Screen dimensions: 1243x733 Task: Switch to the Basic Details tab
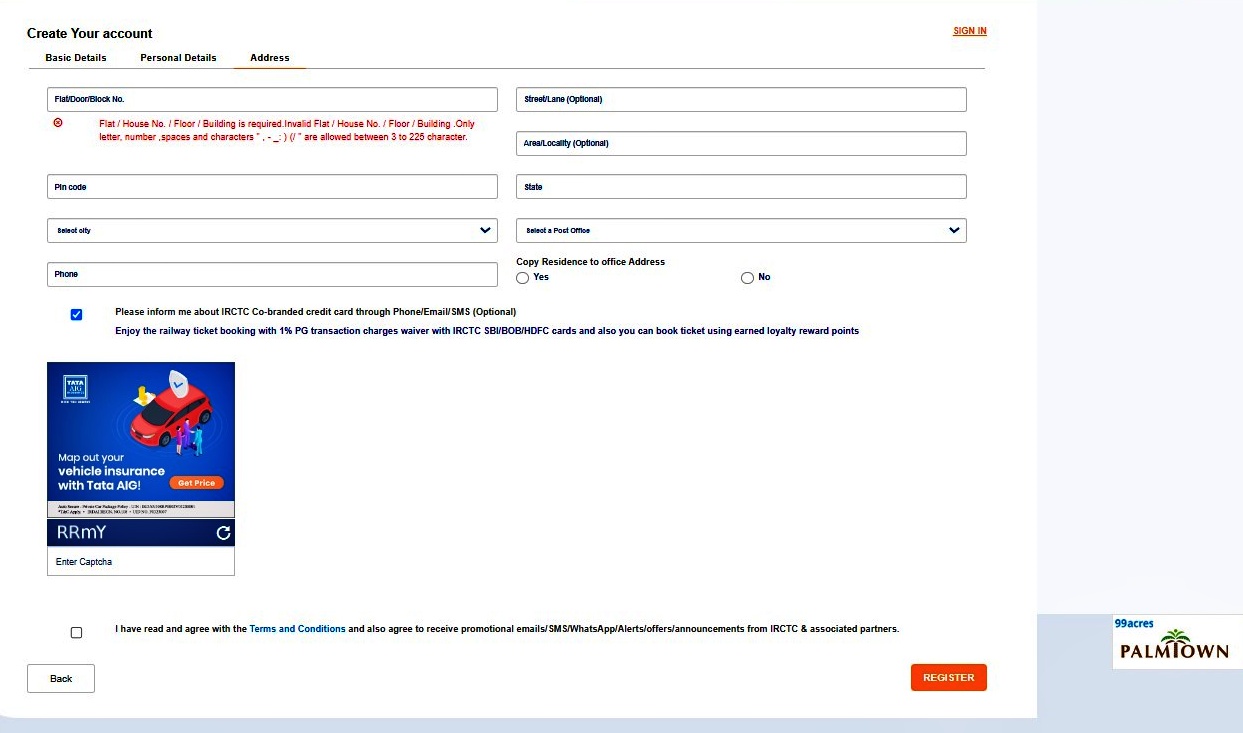pyautogui.click(x=76, y=58)
